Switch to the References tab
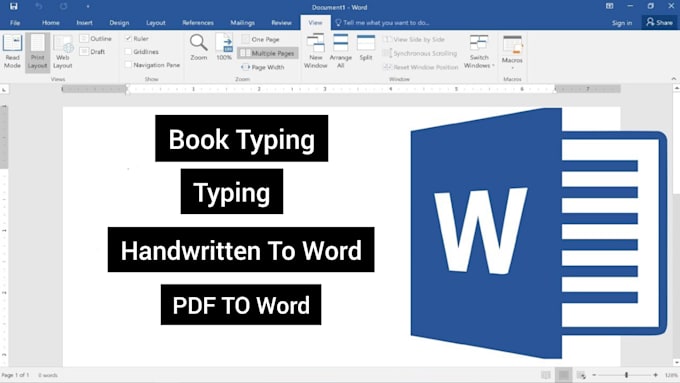680x383 pixels. point(198,23)
